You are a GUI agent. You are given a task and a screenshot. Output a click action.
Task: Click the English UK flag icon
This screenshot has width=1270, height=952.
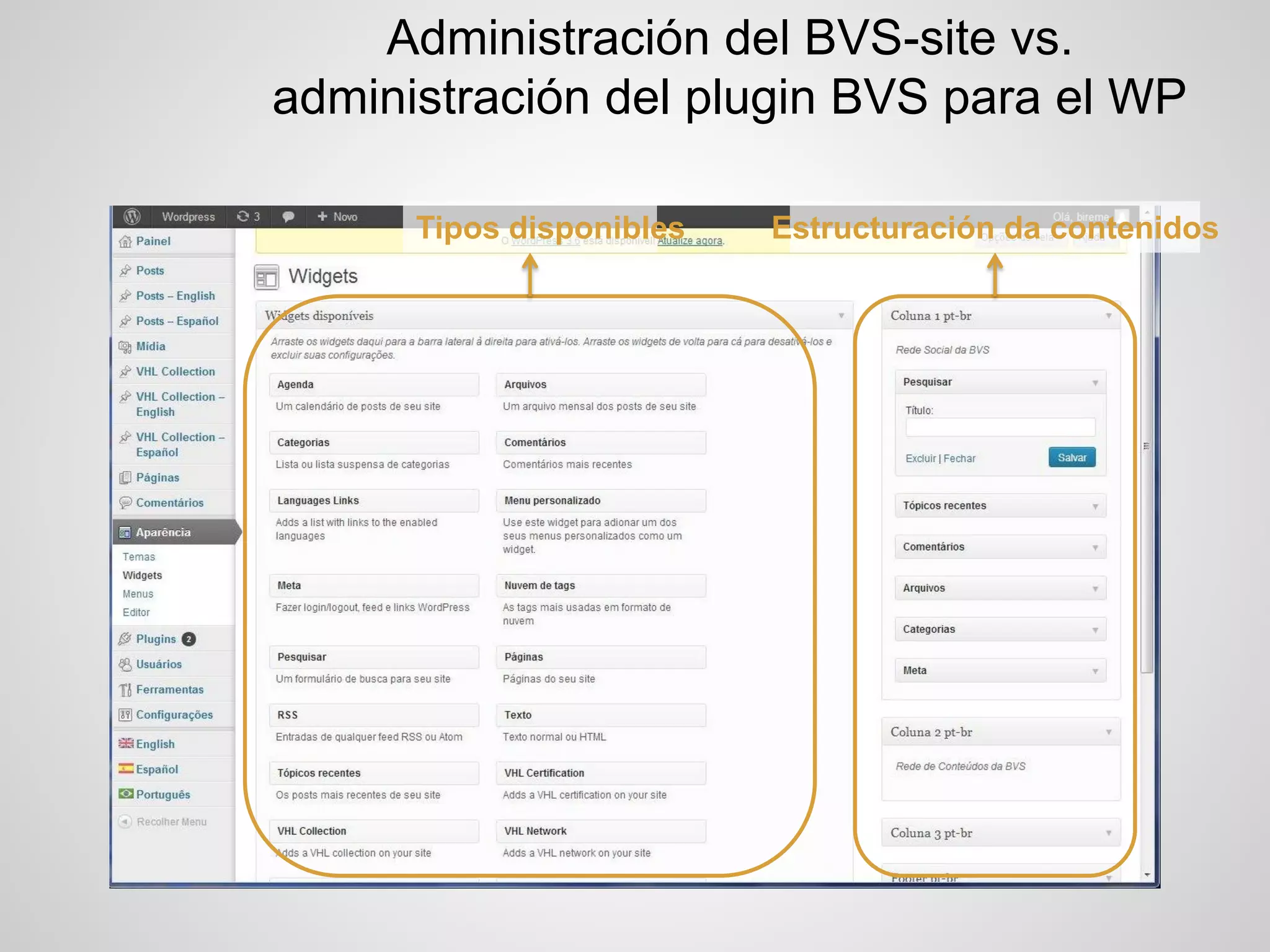(x=126, y=743)
